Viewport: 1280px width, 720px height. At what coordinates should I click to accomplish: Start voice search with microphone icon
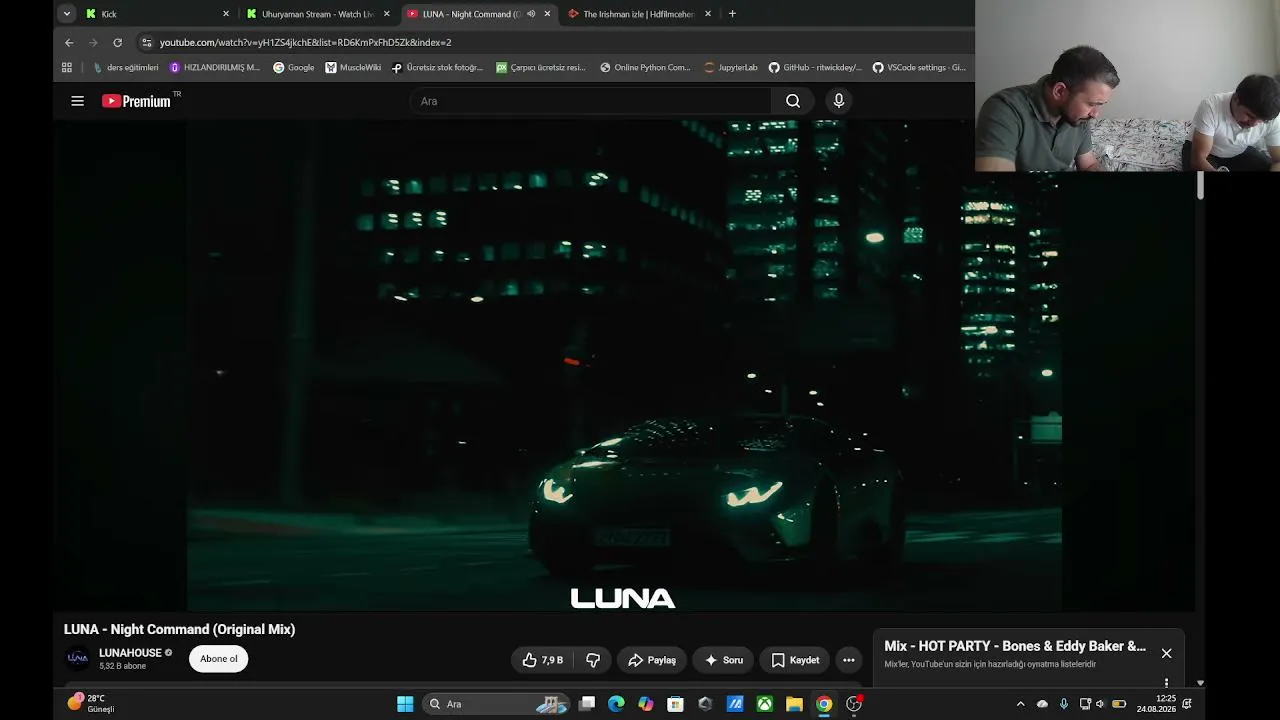[x=839, y=101]
